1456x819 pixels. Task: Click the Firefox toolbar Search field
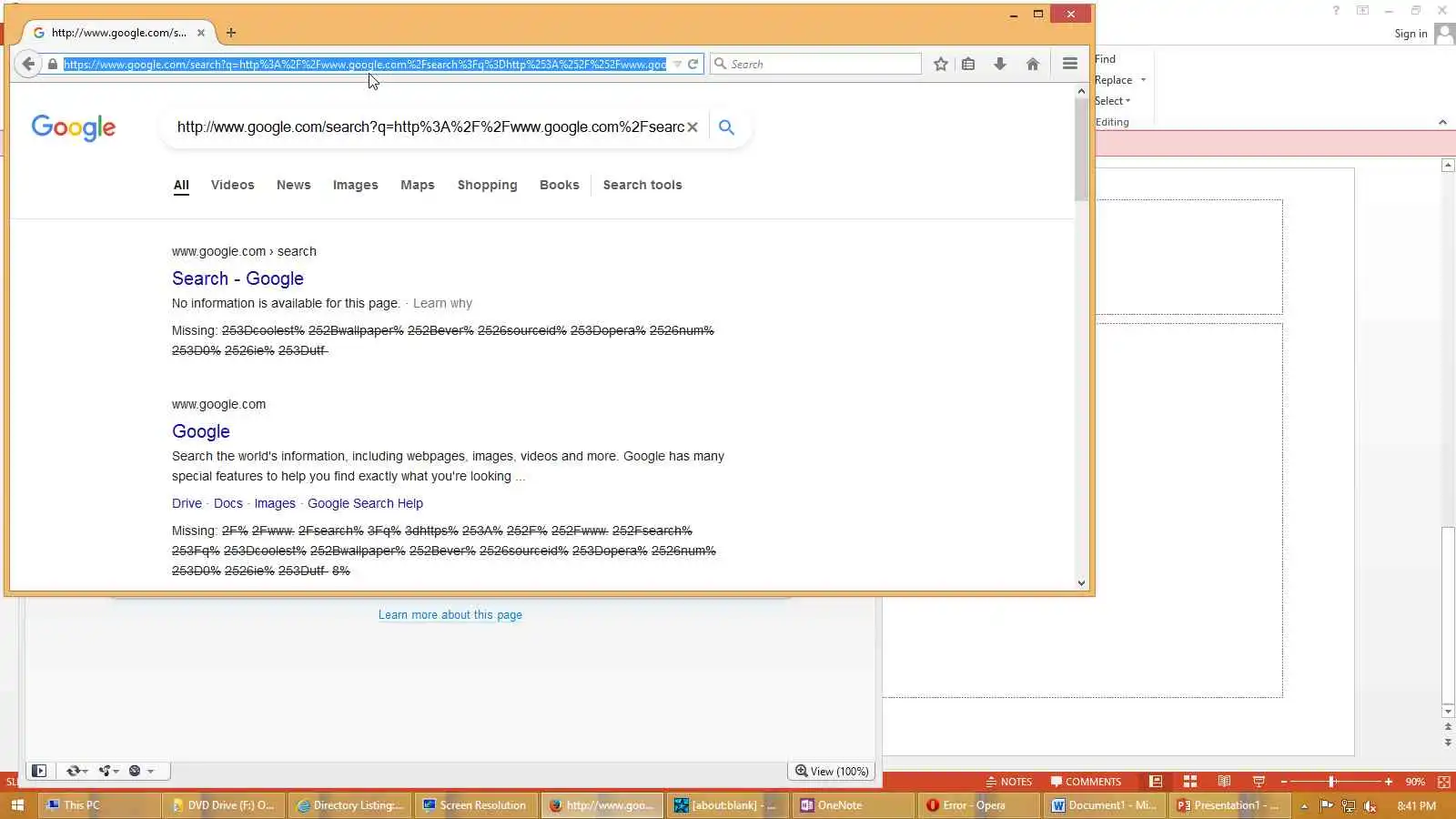click(x=816, y=64)
